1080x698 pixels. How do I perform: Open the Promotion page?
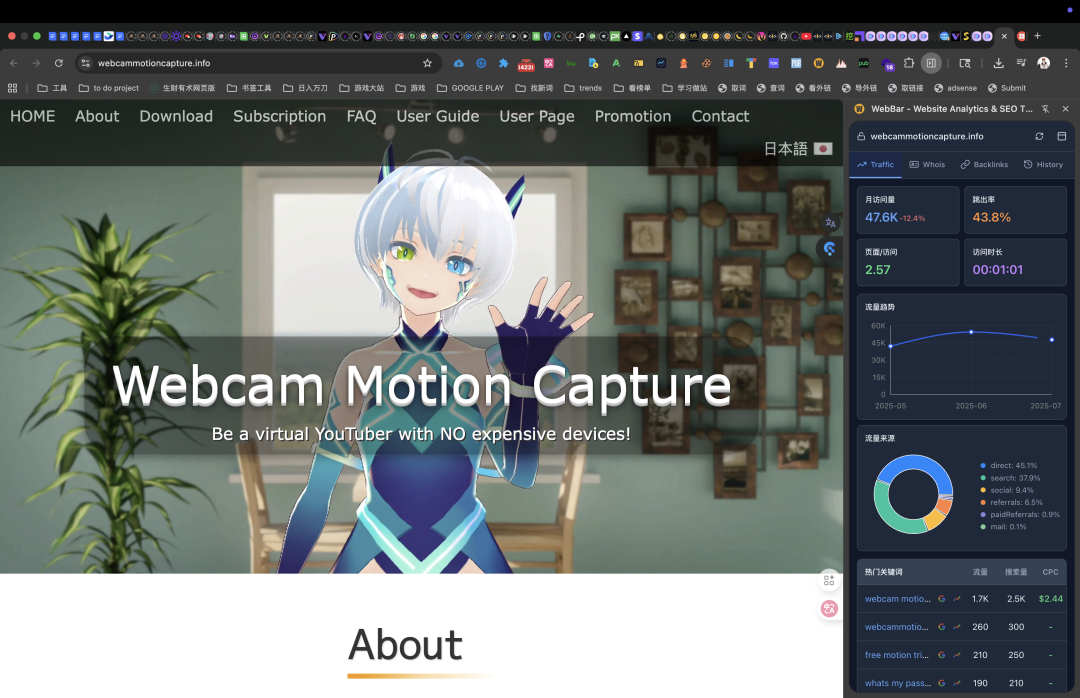click(x=633, y=116)
